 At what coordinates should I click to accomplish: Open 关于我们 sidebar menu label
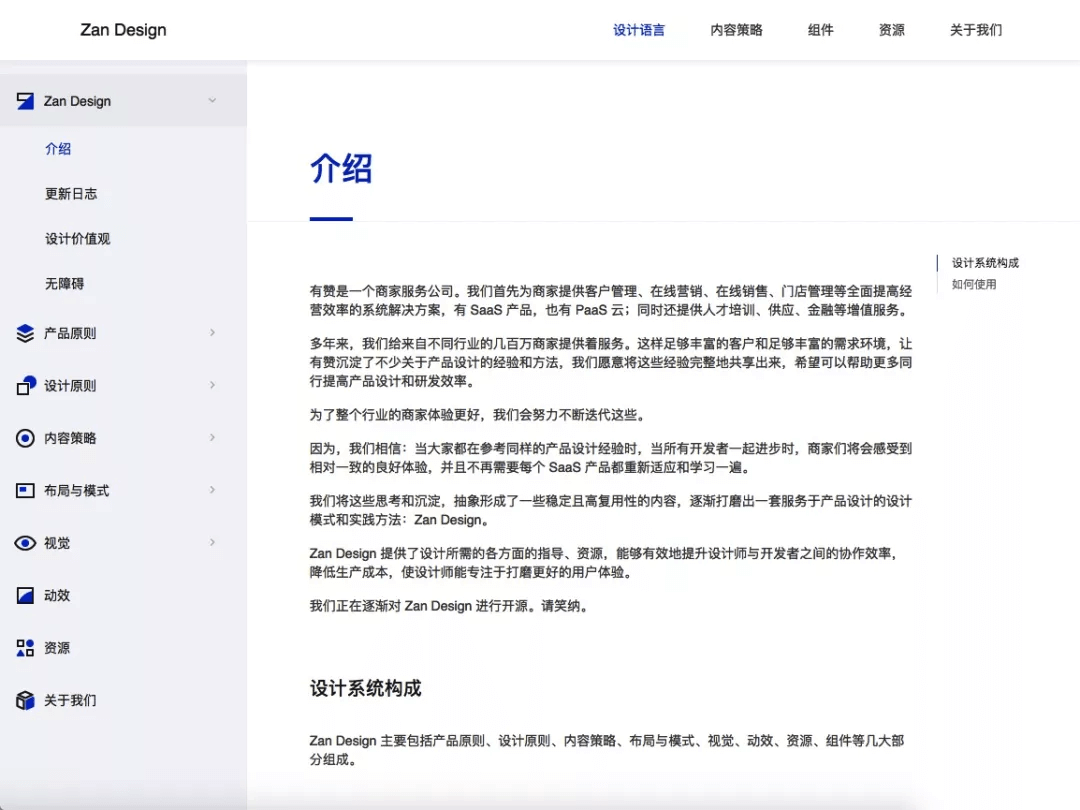coord(70,700)
